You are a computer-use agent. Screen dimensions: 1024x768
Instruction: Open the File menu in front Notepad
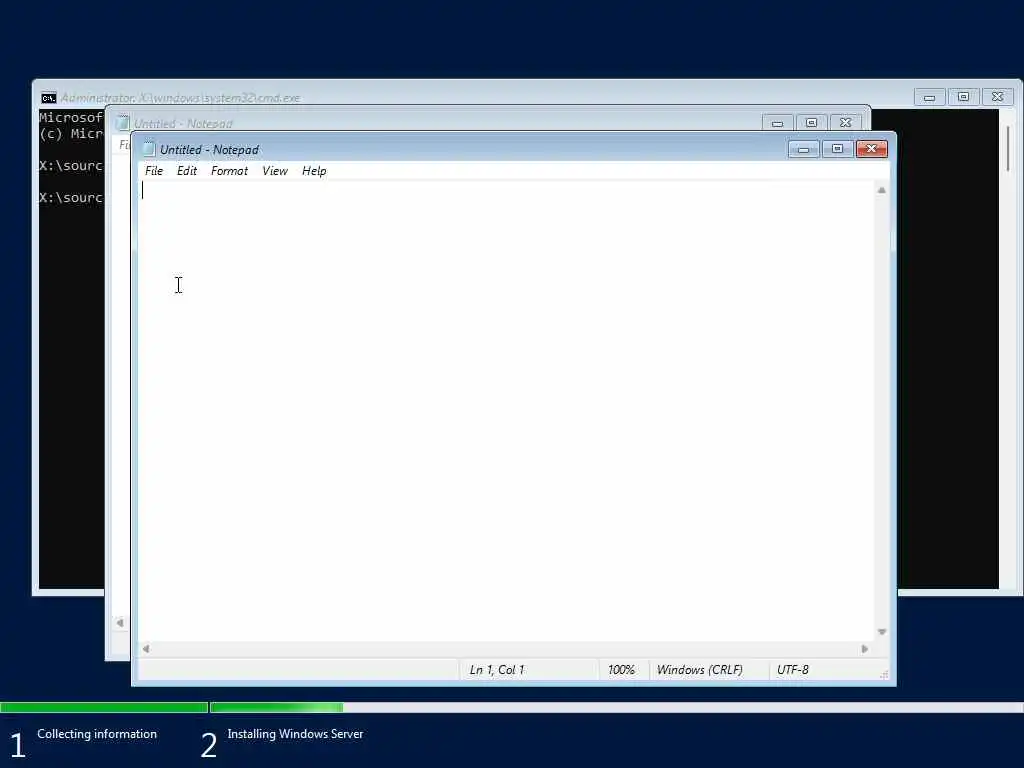153,170
